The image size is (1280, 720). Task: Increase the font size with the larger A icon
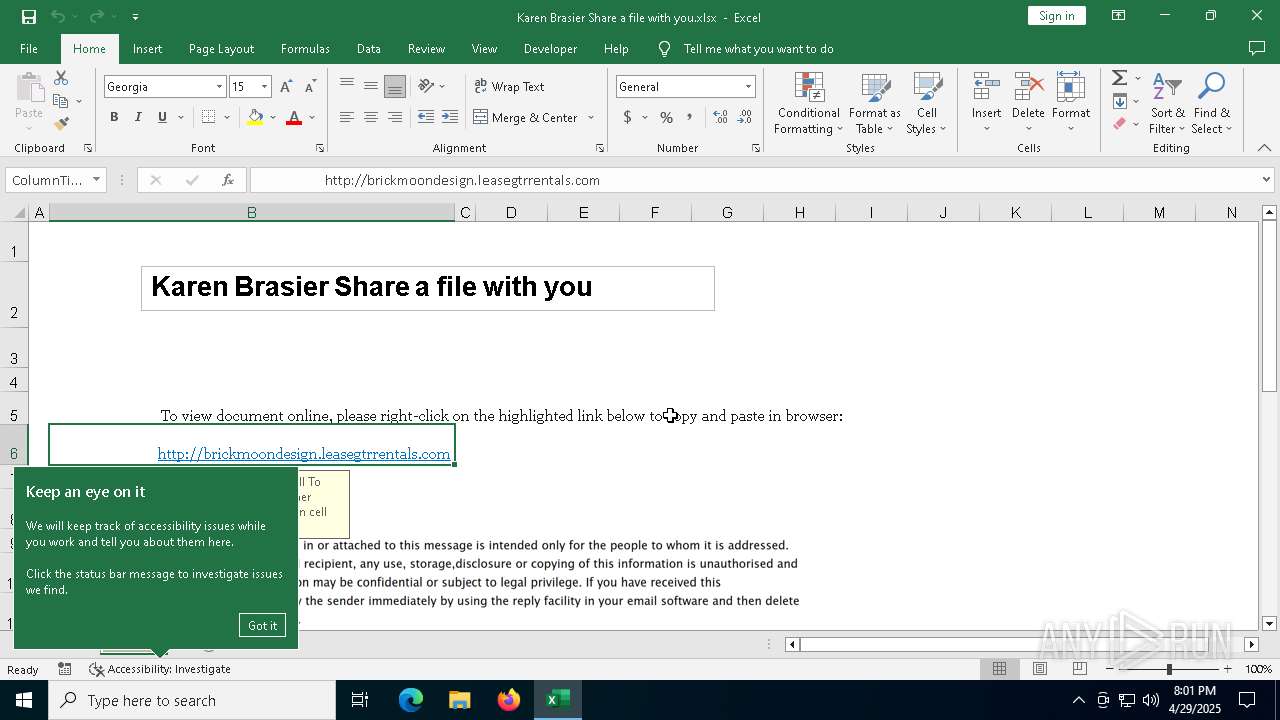click(x=287, y=87)
